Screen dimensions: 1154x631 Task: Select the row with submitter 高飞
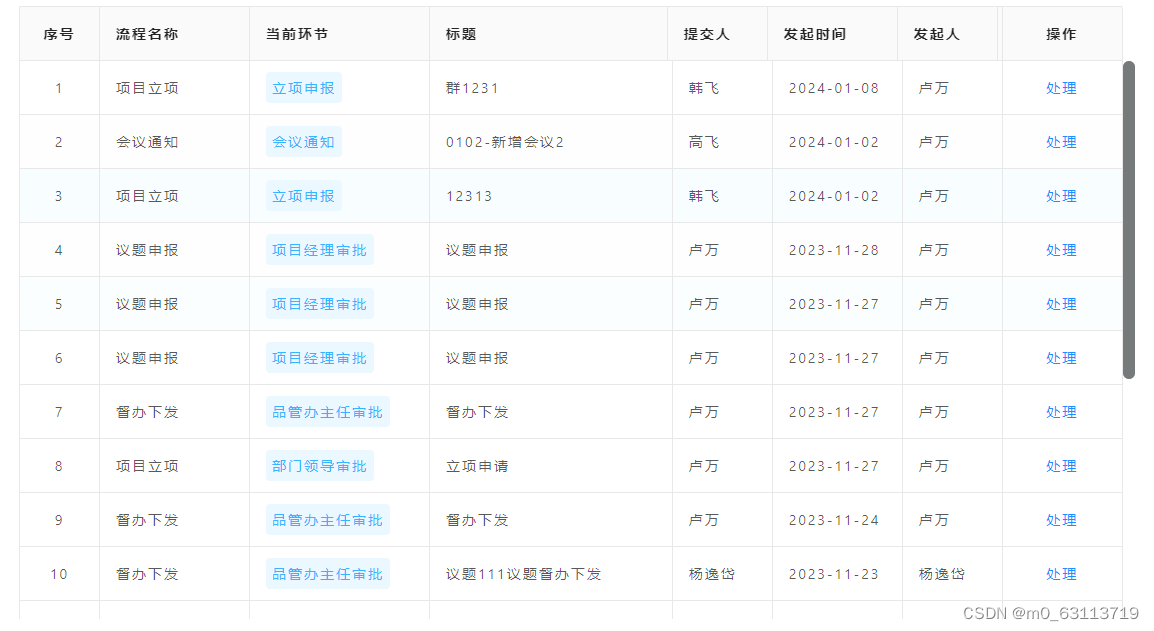point(705,142)
